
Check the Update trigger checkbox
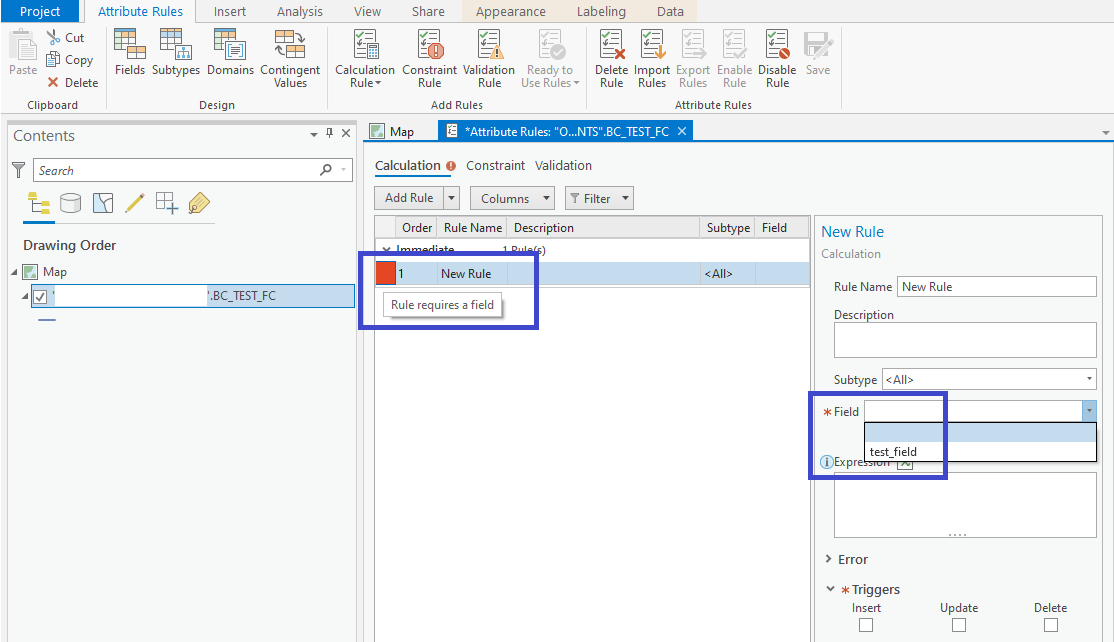pos(958,625)
